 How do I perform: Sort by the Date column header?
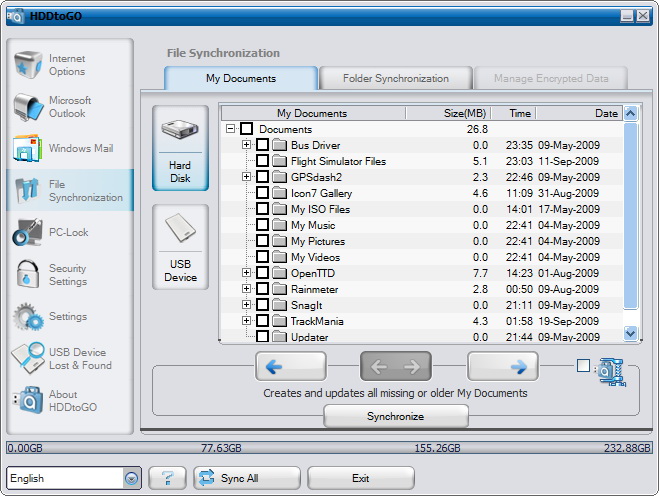(x=579, y=113)
